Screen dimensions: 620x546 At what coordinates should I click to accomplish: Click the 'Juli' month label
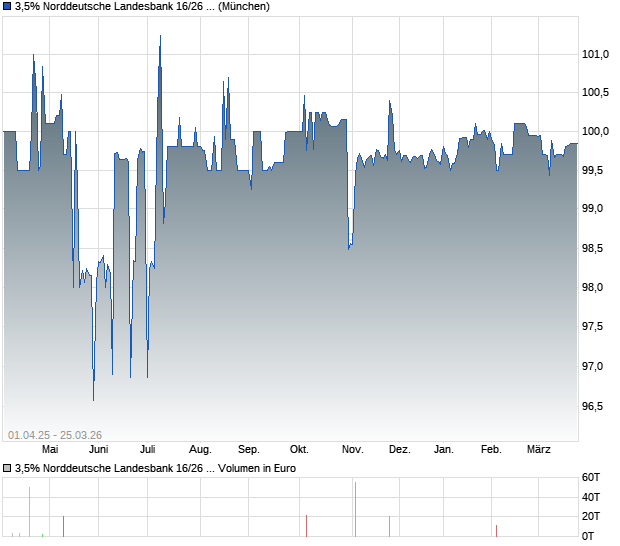point(147,449)
